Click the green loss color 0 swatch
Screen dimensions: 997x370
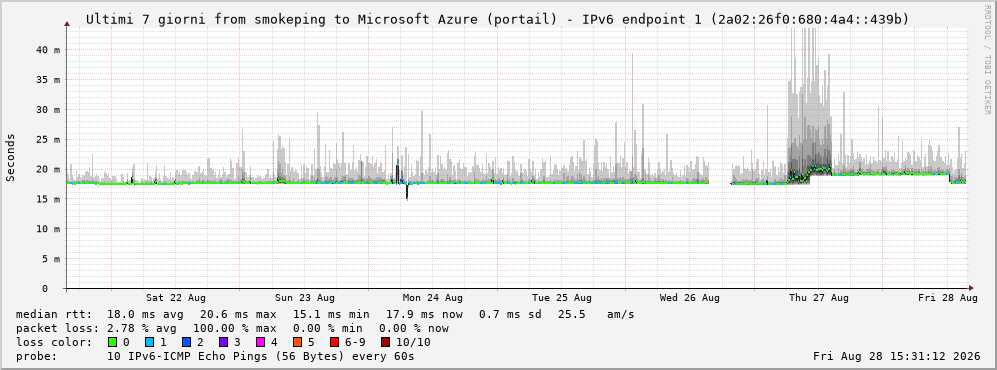click(x=113, y=342)
